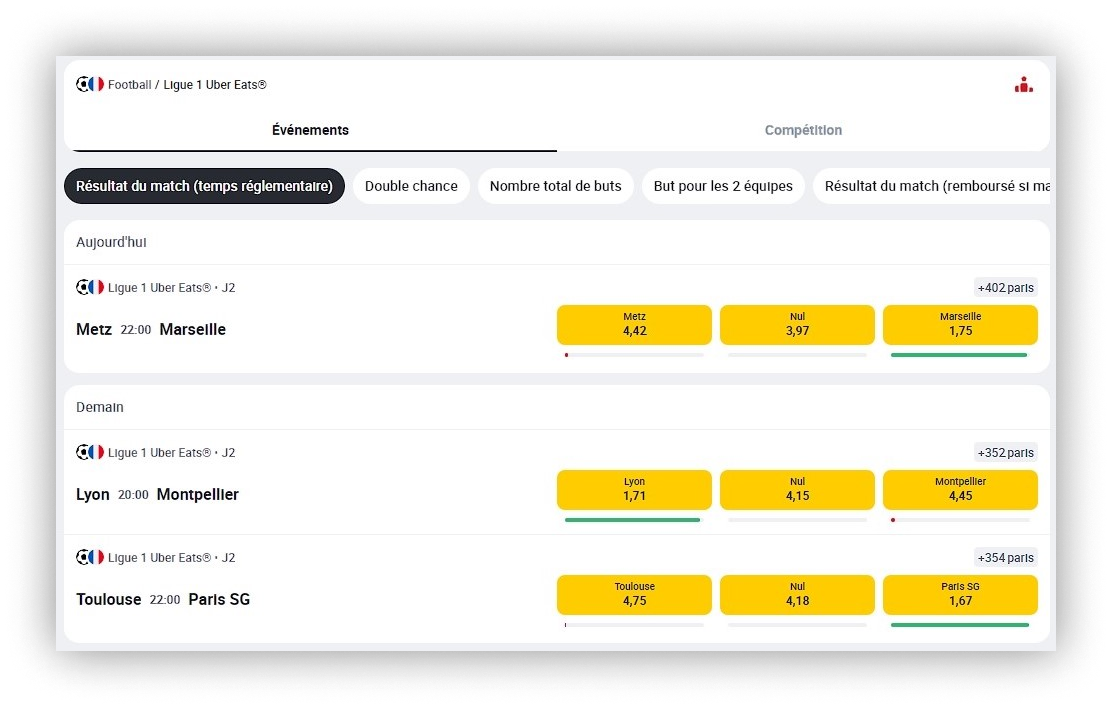Select the Événements tab
The height and width of the screenshot is (707, 1112).
click(310, 130)
